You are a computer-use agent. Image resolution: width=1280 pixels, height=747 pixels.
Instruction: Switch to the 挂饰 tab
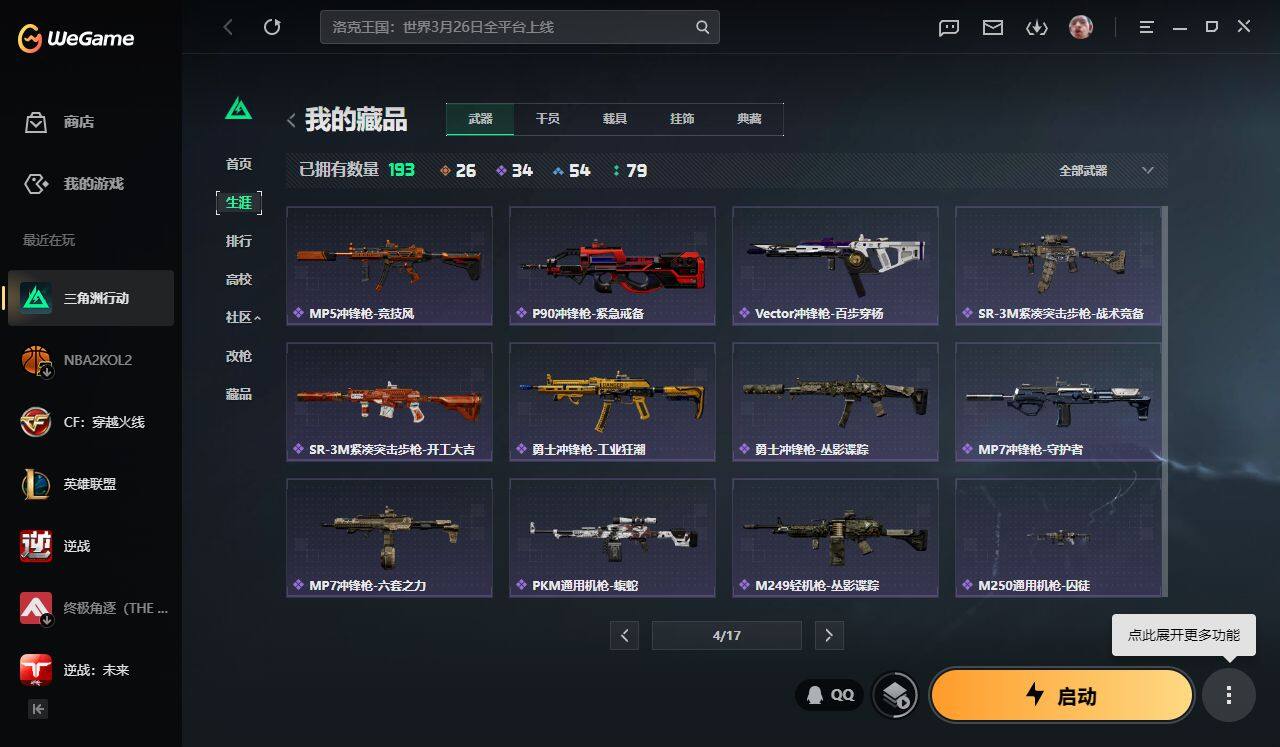pos(682,119)
